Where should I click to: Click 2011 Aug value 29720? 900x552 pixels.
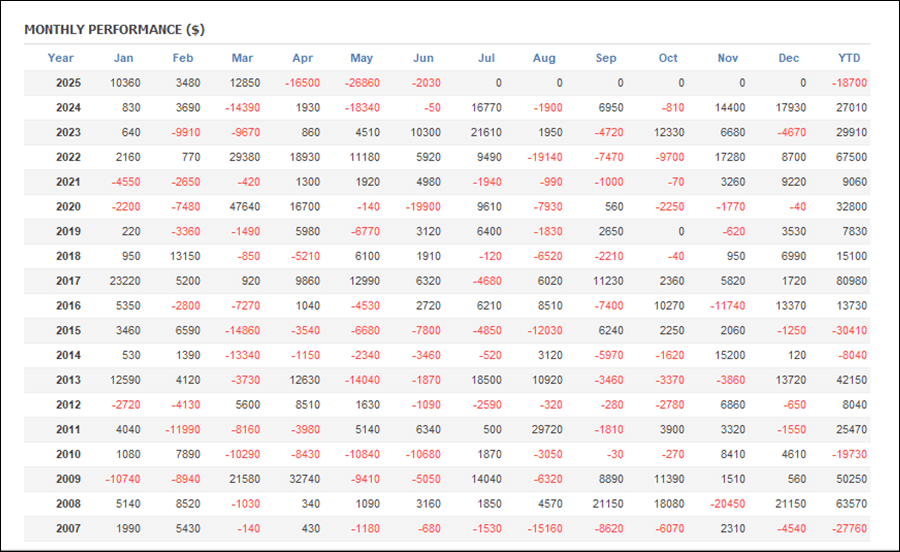coord(547,429)
